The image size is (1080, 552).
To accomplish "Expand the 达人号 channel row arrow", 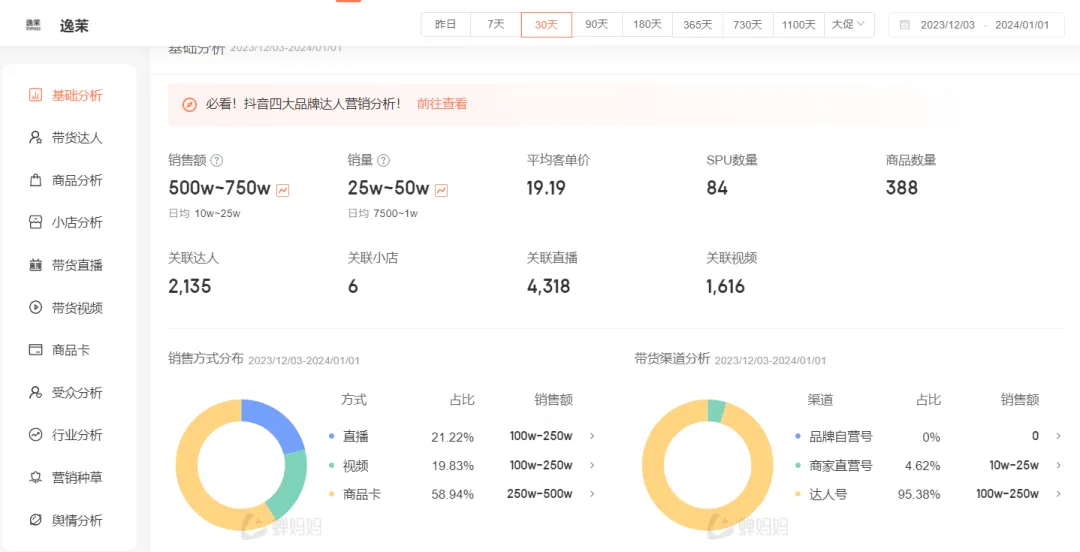I will pyautogui.click(x=1059, y=494).
